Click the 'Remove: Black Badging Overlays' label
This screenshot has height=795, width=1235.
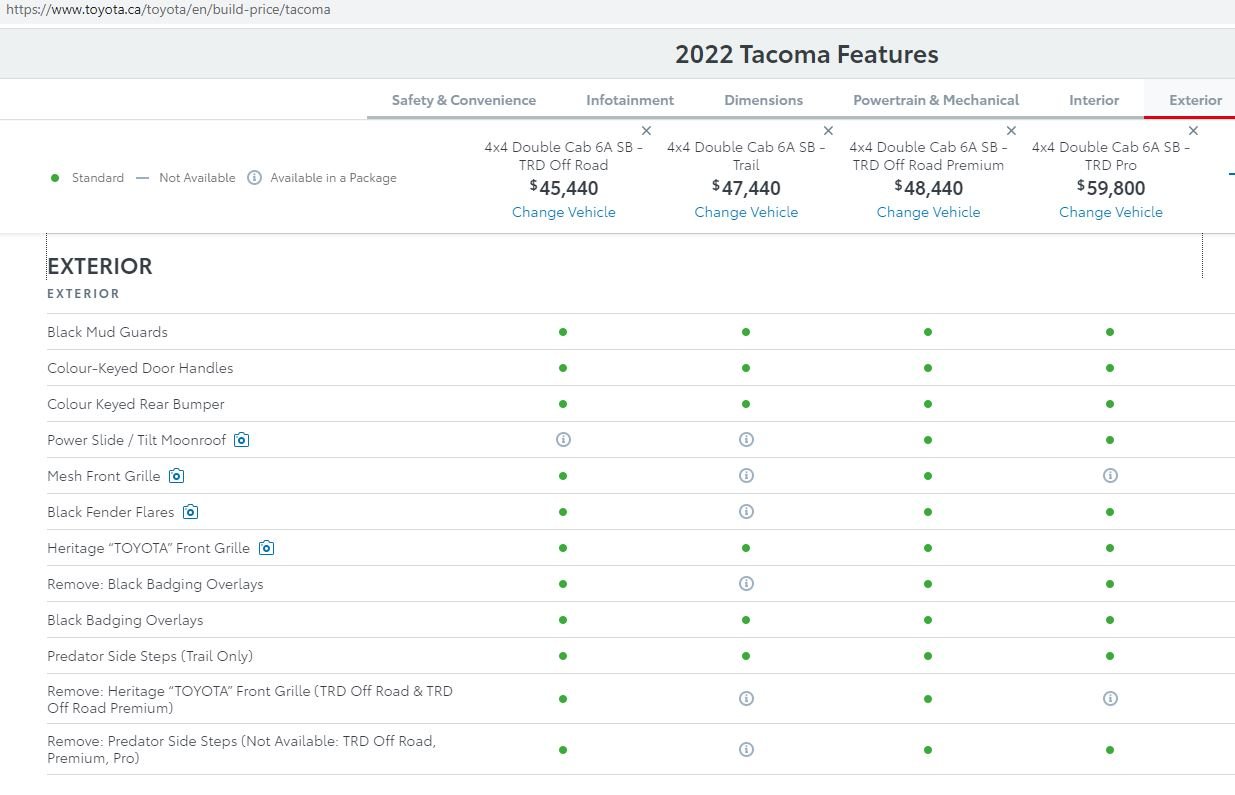tap(155, 584)
